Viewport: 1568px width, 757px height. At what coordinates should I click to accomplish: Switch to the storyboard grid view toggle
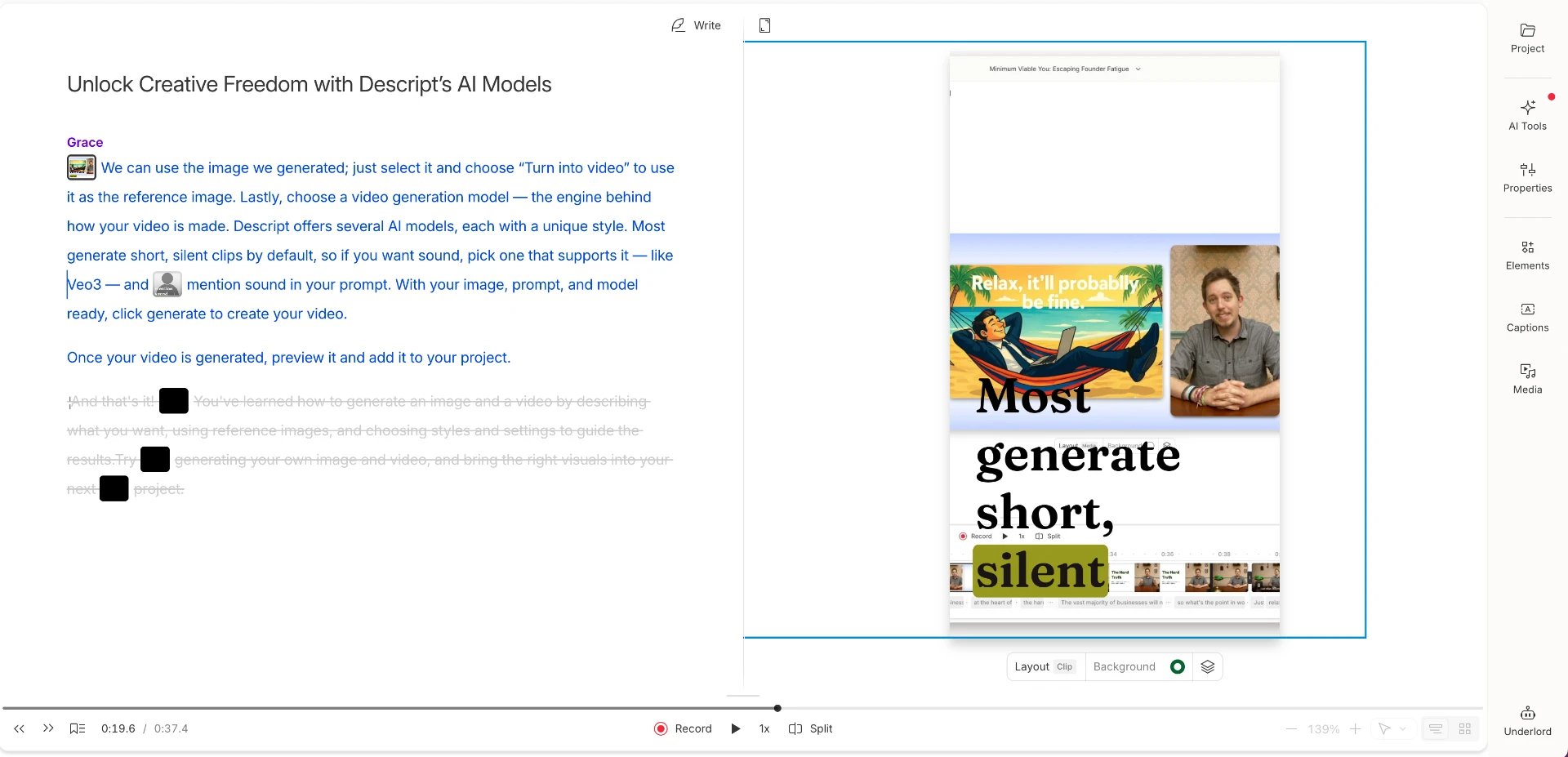click(1465, 728)
